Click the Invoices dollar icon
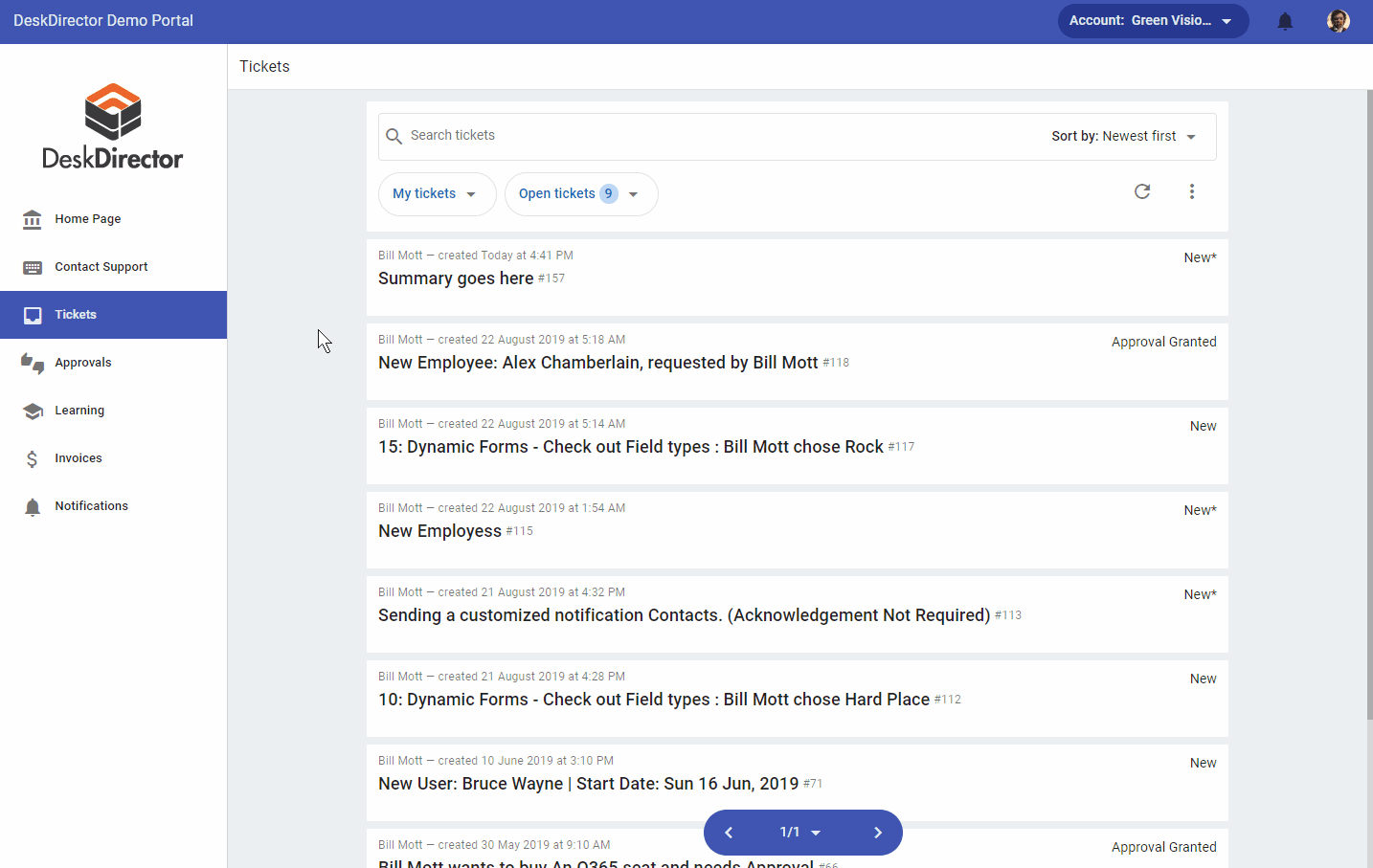The height and width of the screenshot is (868, 1373). click(33, 458)
